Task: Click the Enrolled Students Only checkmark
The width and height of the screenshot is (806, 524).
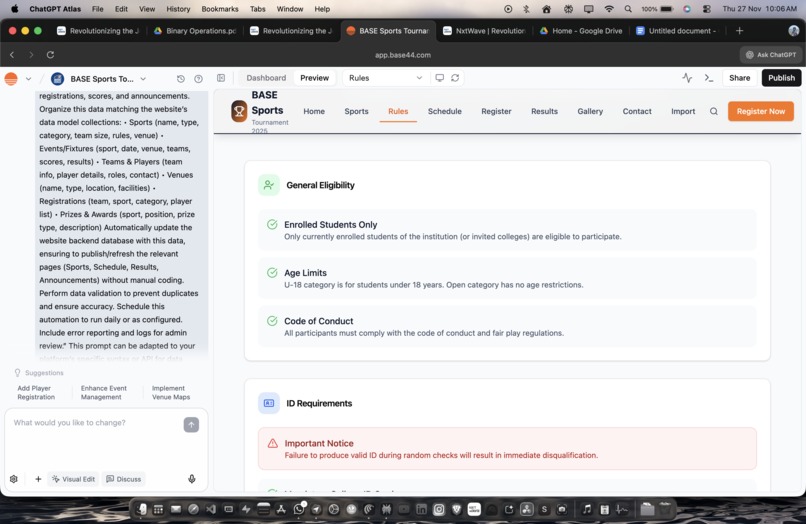Action: [x=272, y=224]
